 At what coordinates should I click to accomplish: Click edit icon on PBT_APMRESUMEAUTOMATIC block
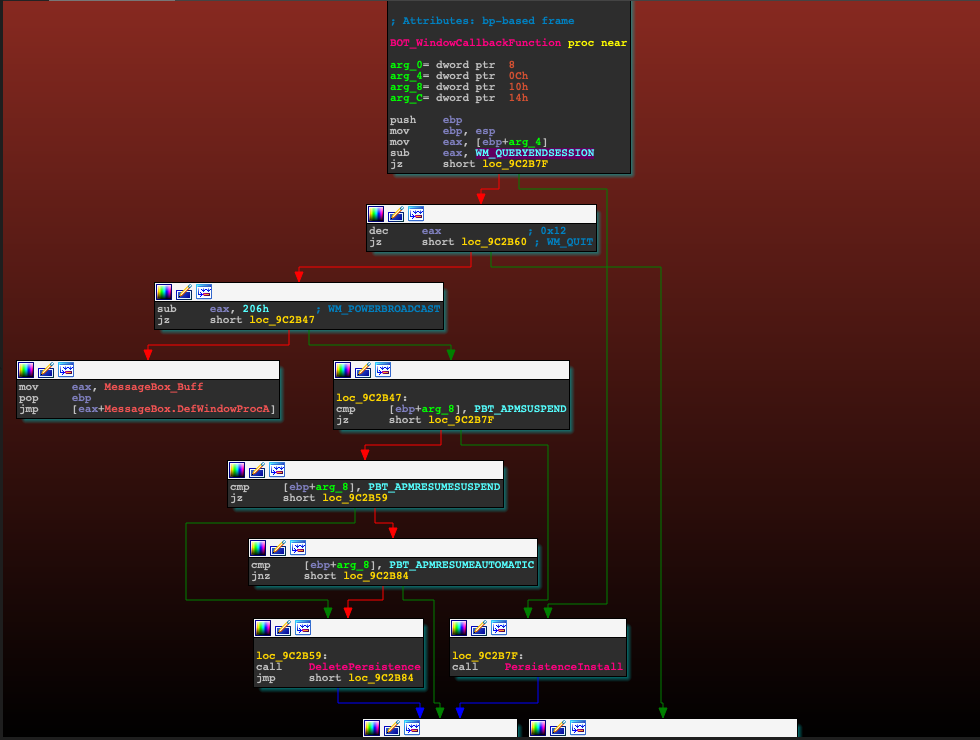click(278, 548)
